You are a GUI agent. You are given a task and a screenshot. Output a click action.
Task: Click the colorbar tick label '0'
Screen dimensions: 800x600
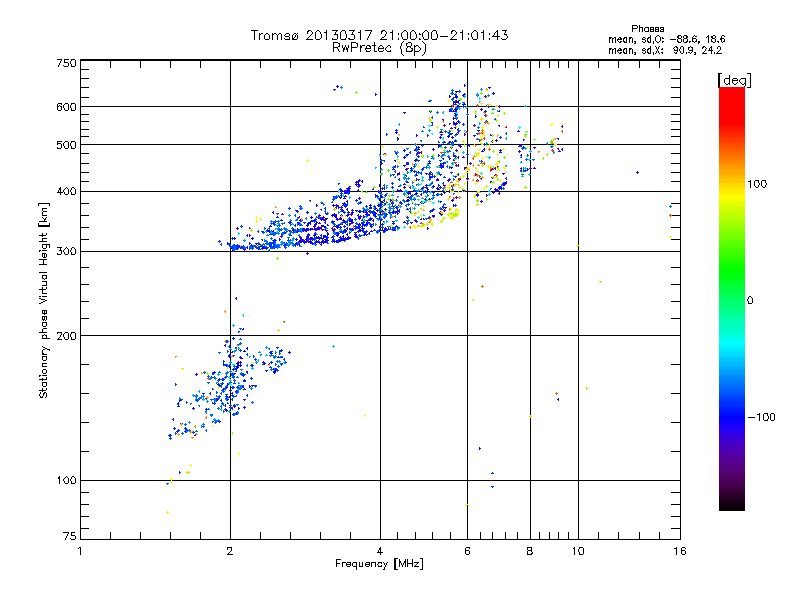[x=750, y=301]
